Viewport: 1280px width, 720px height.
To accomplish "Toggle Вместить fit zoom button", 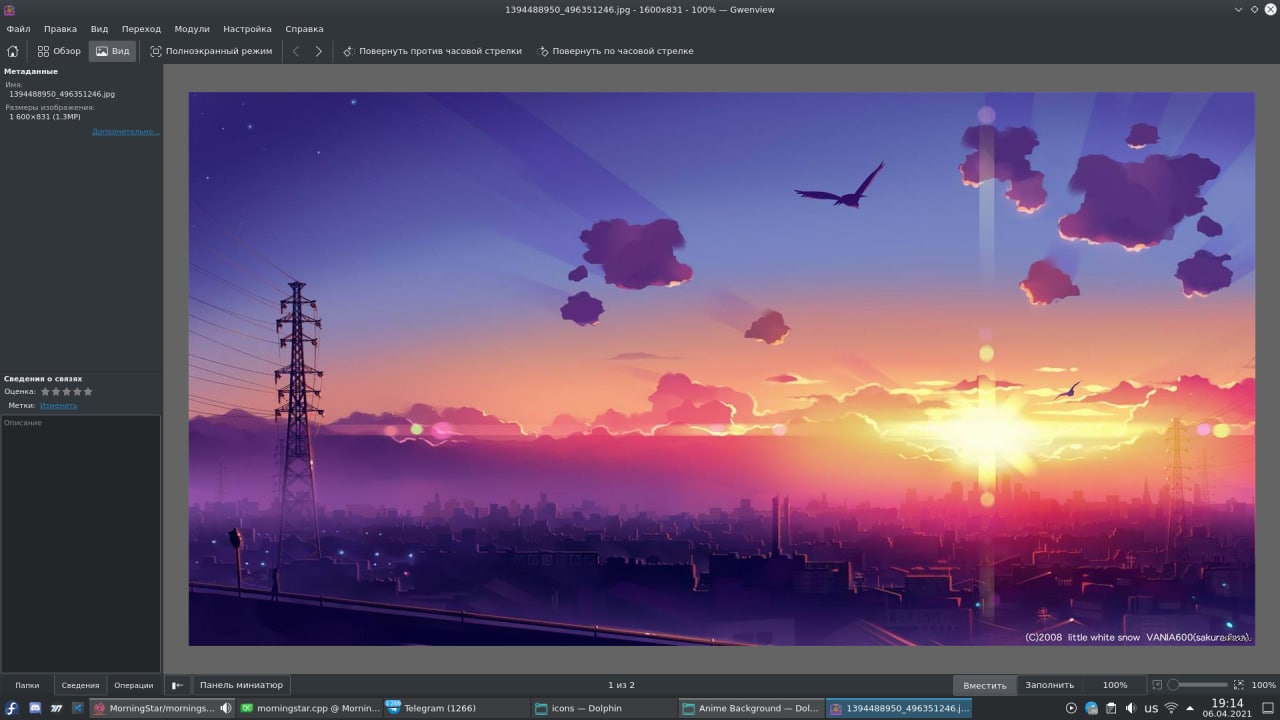I will tap(985, 685).
